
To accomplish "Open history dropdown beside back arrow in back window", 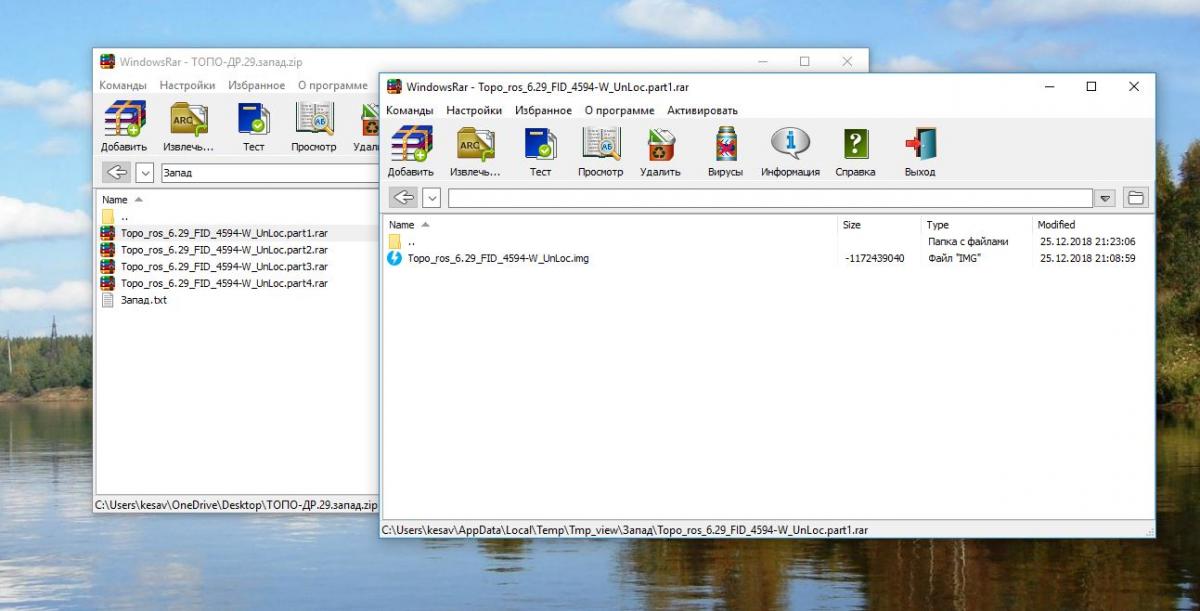I will (145, 173).
